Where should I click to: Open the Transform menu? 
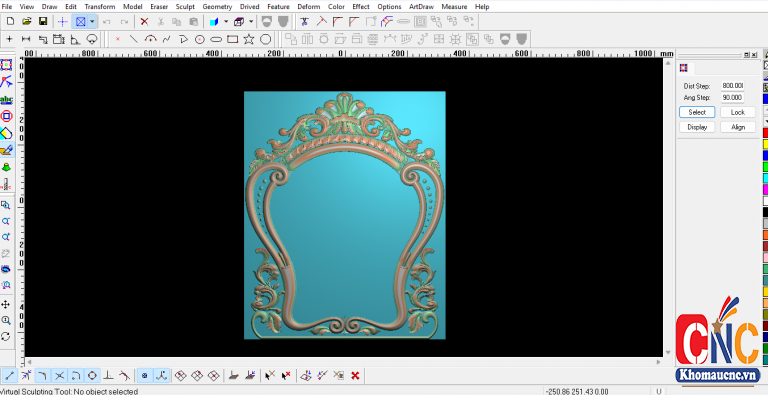(99, 7)
